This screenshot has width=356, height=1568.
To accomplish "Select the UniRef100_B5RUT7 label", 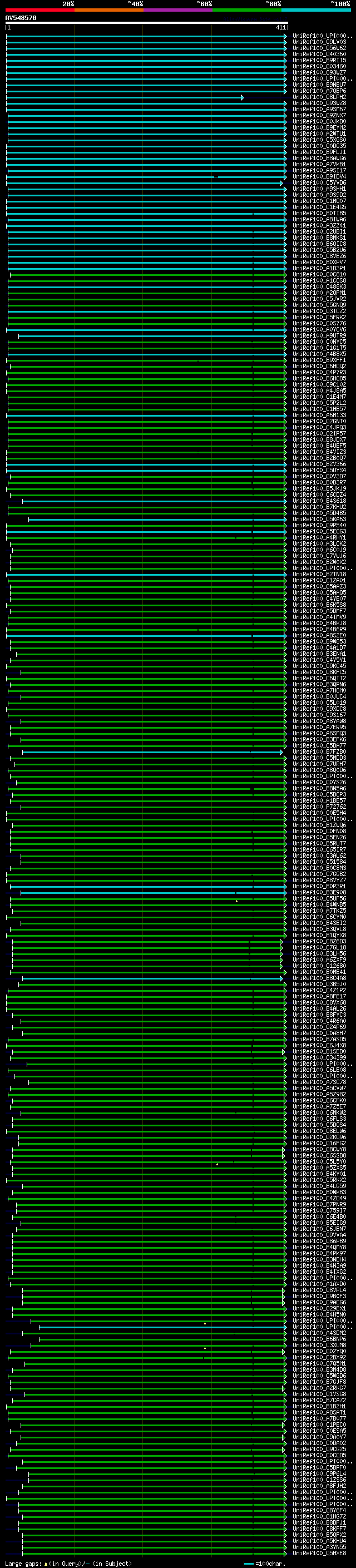I will pyautogui.click(x=319, y=844).
